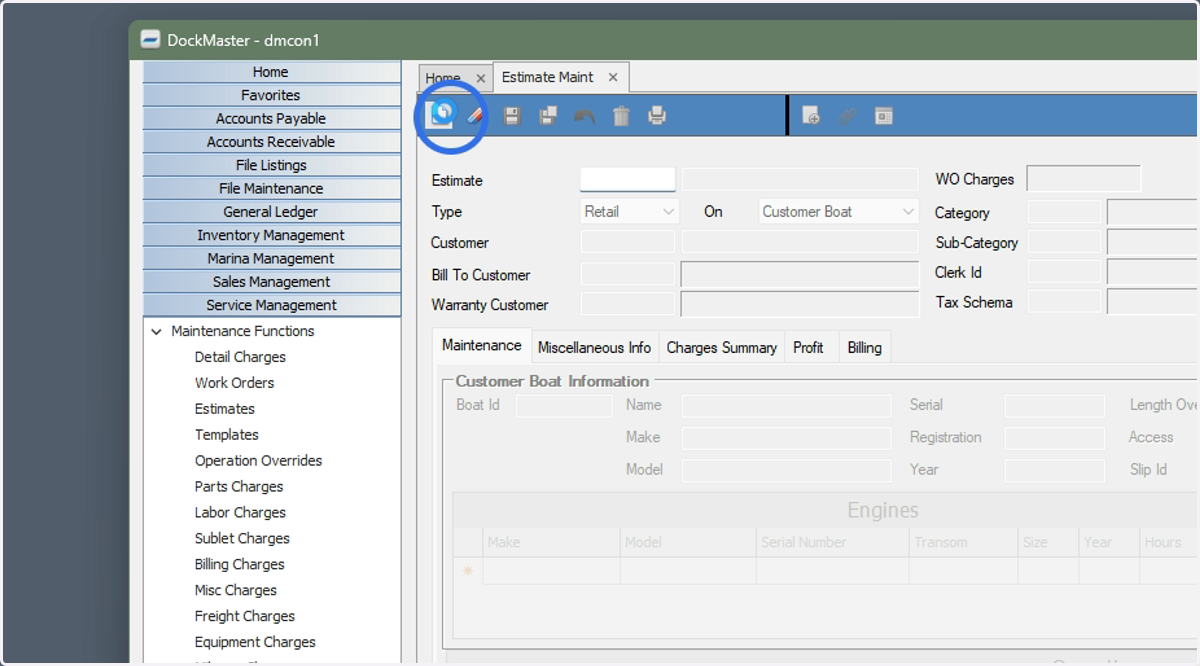1200x666 pixels.
Task: Collapse the Maintenance Functions tree node
Action: [x=156, y=331]
